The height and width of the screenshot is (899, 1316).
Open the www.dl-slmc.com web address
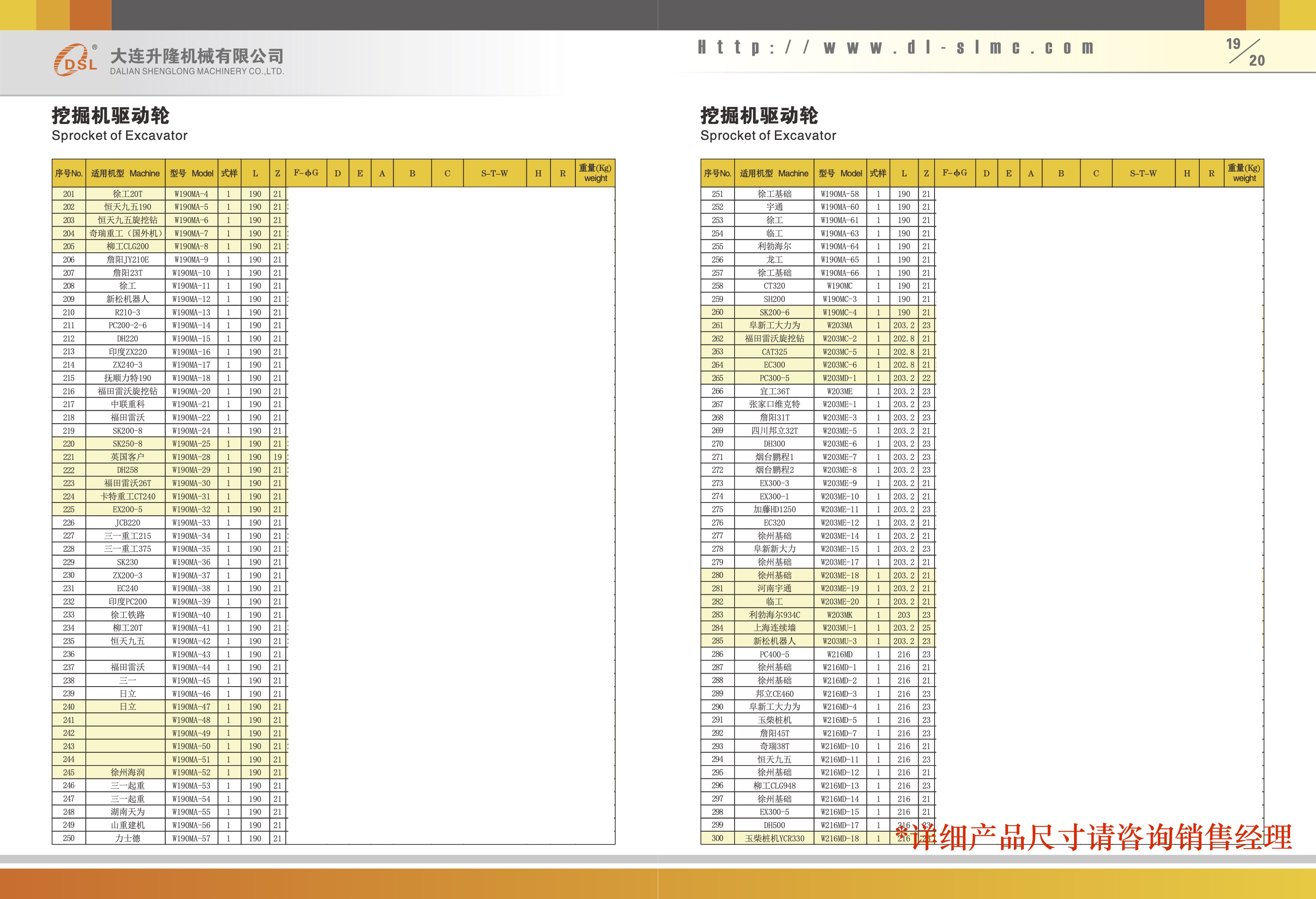[895, 48]
